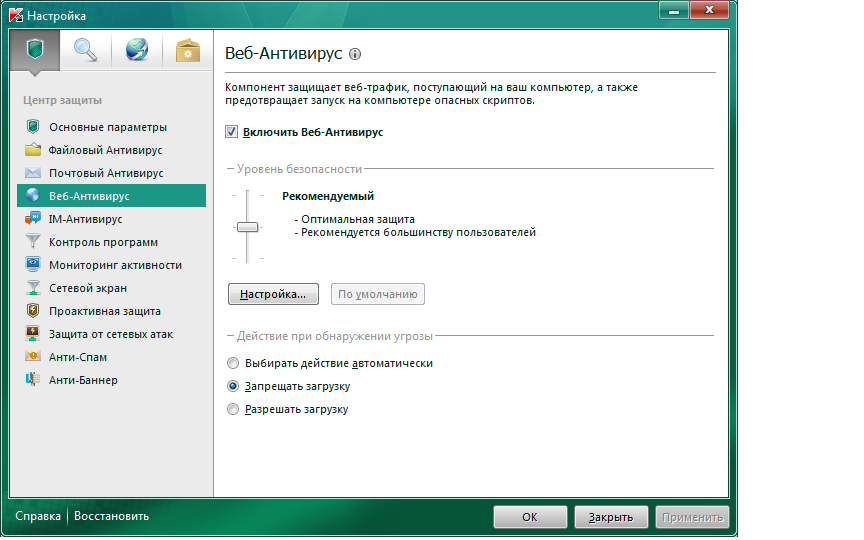Click the Kaspersky logo in the title bar
Screen dimensions: 864x540
[x=16, y=15]
